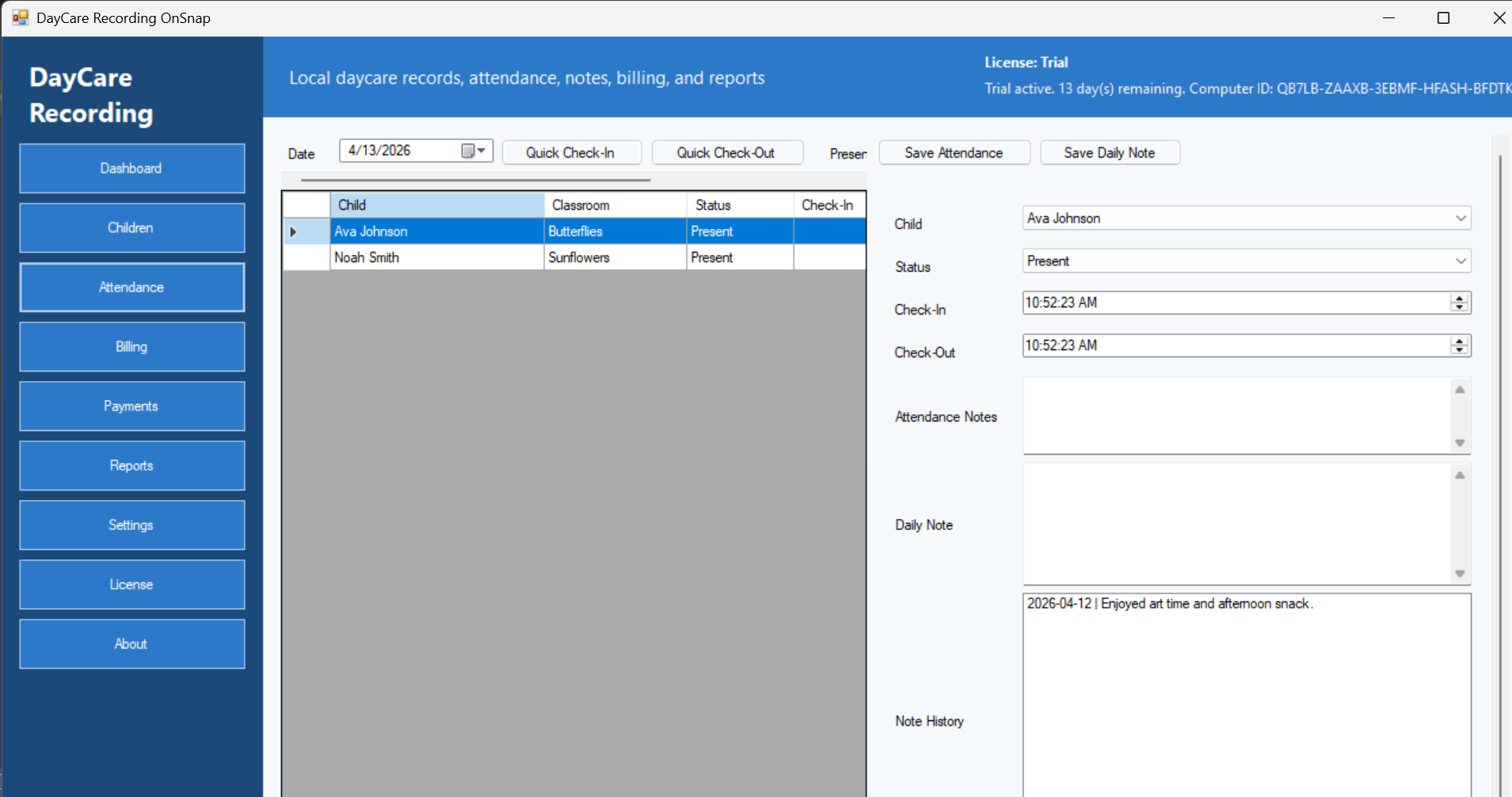Select row arrow indicator for Ava Johnson

(294, 231)
